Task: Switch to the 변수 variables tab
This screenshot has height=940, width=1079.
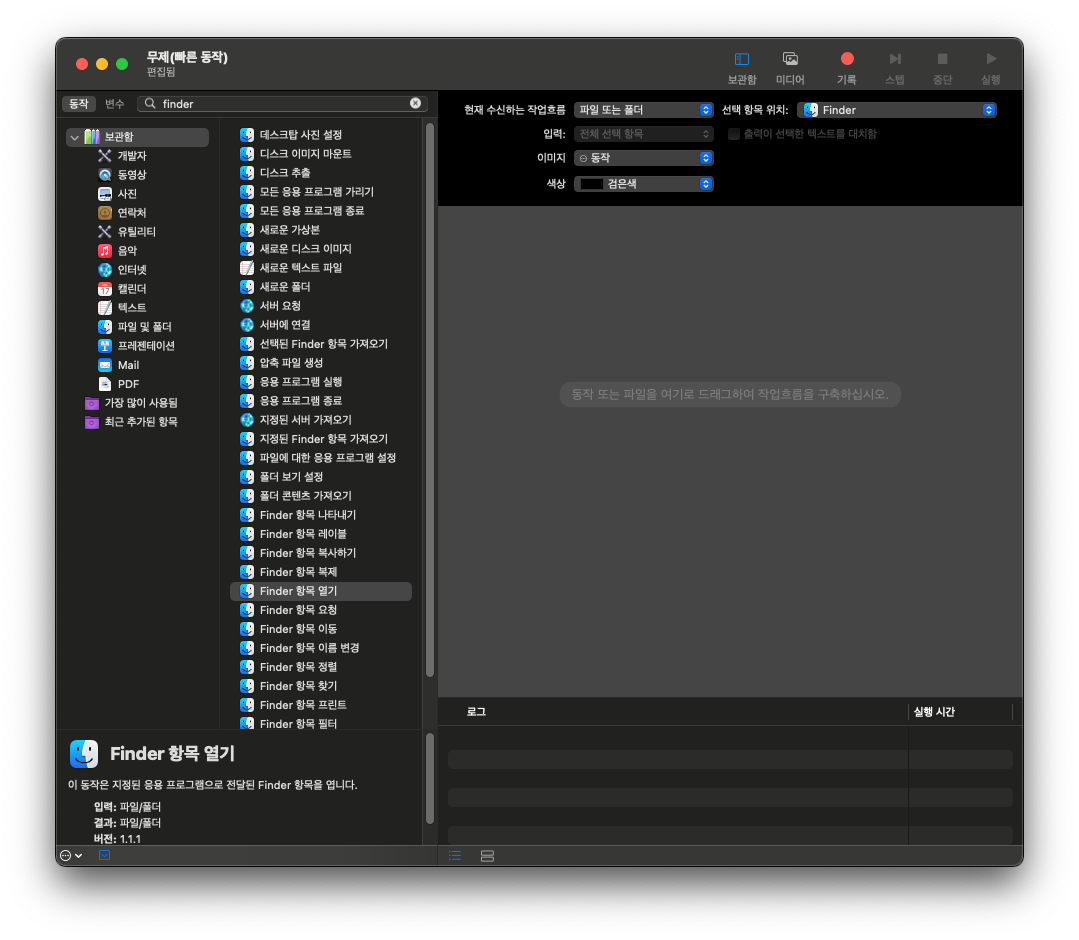Action: [114, 104]
